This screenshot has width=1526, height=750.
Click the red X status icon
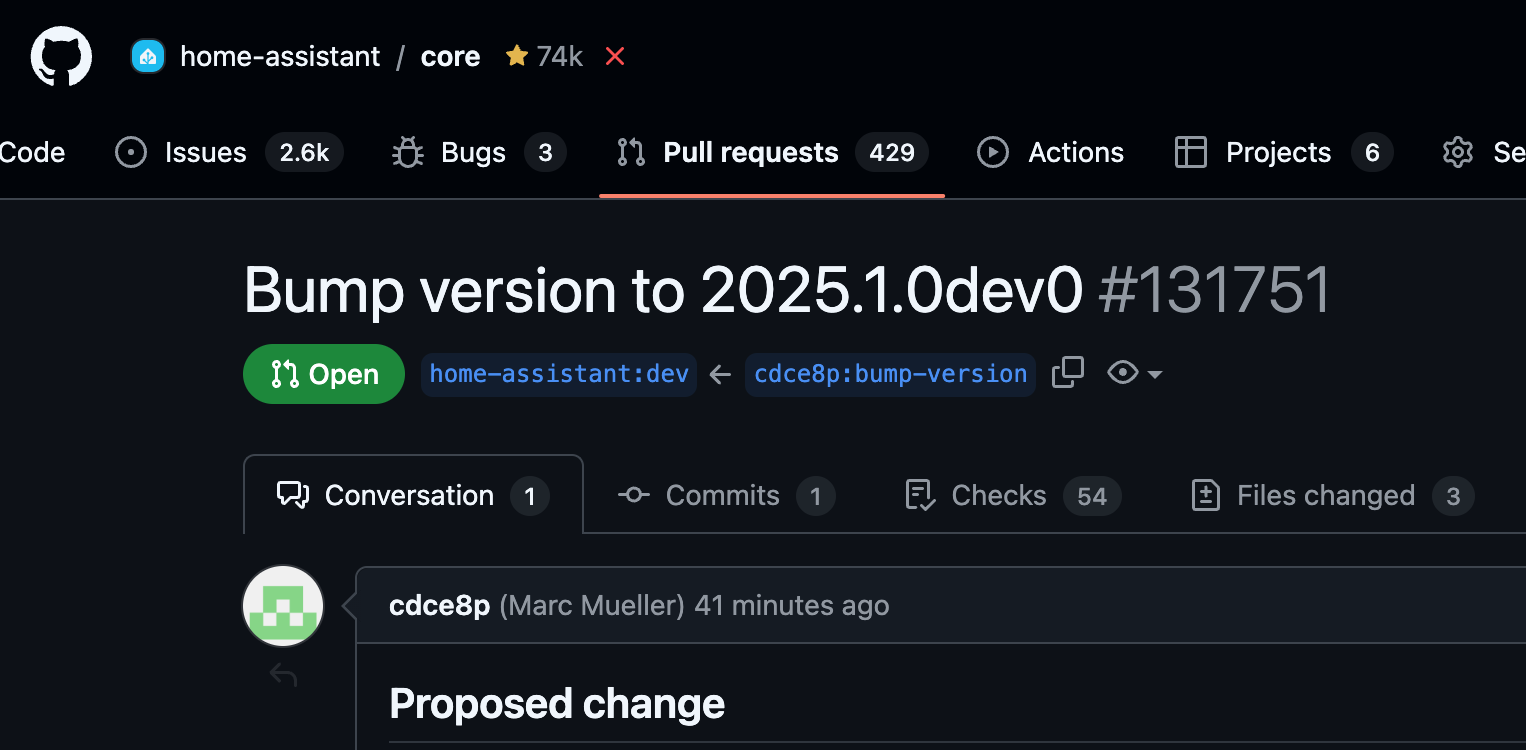click(x=615, y=57)
